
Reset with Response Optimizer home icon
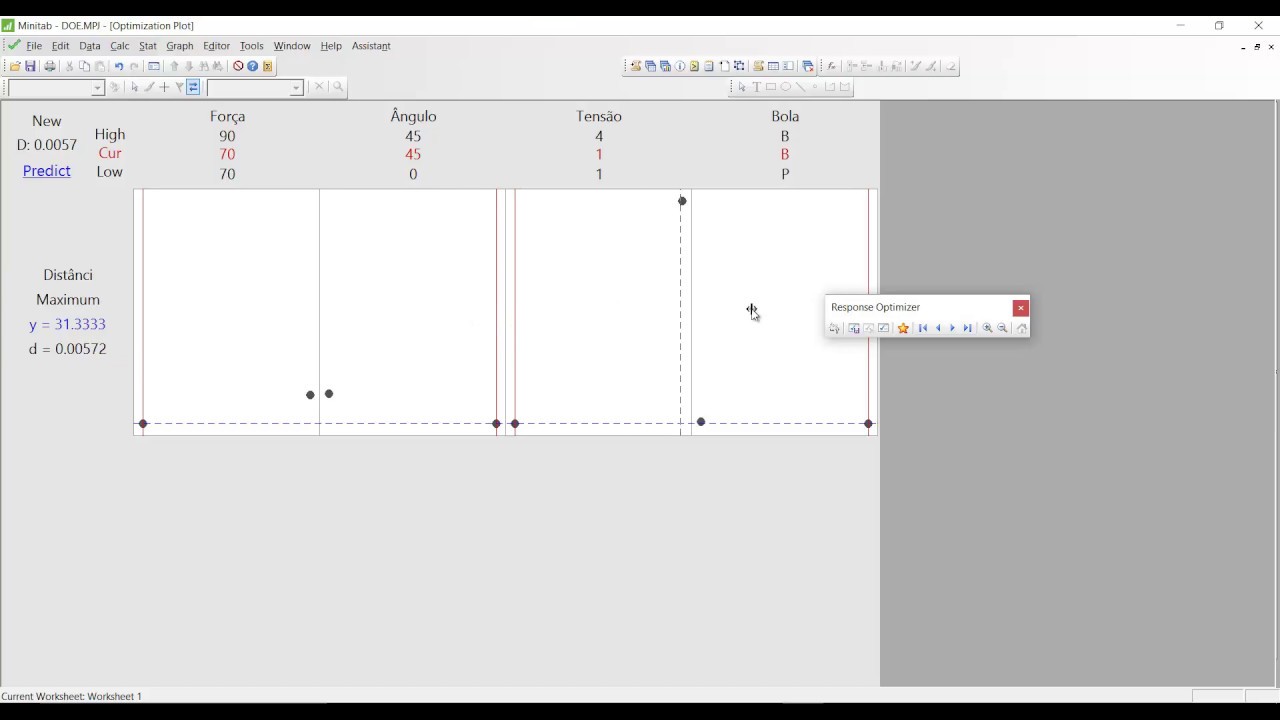[x=1022, y=328]
